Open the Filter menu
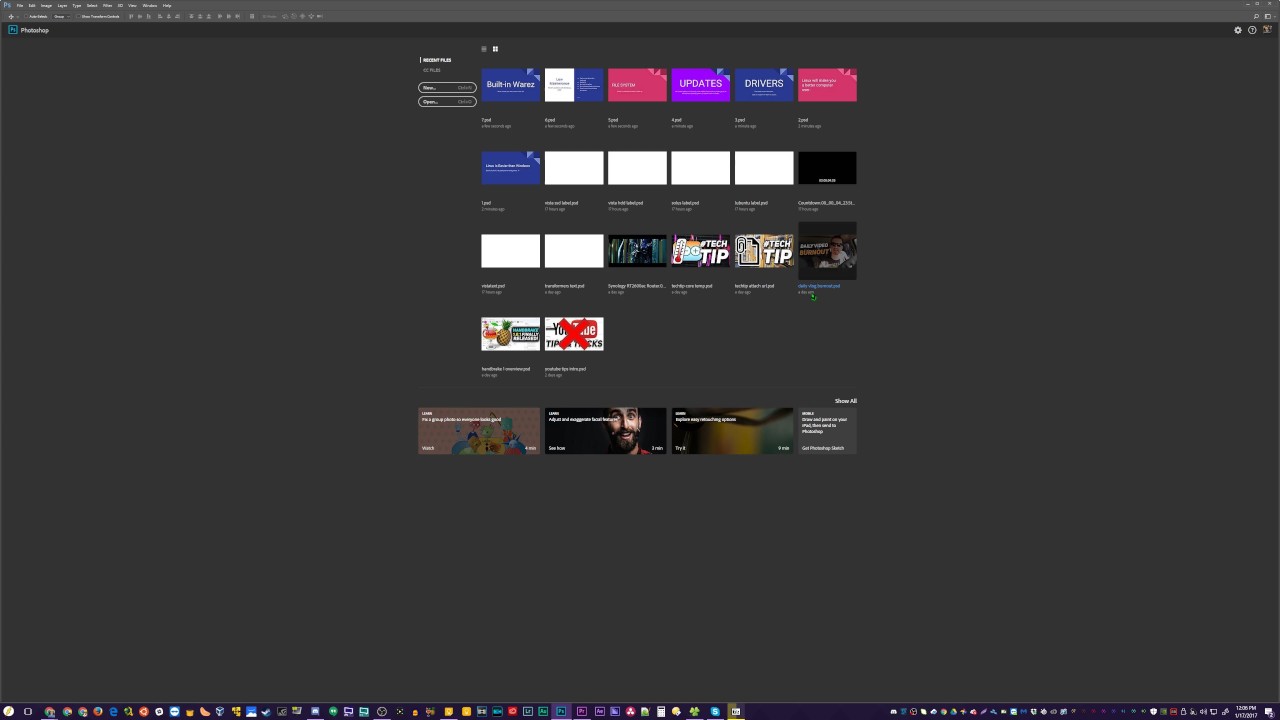This screenshot has width=1280, height=720. pyautogui.click(x=107, y=5)
